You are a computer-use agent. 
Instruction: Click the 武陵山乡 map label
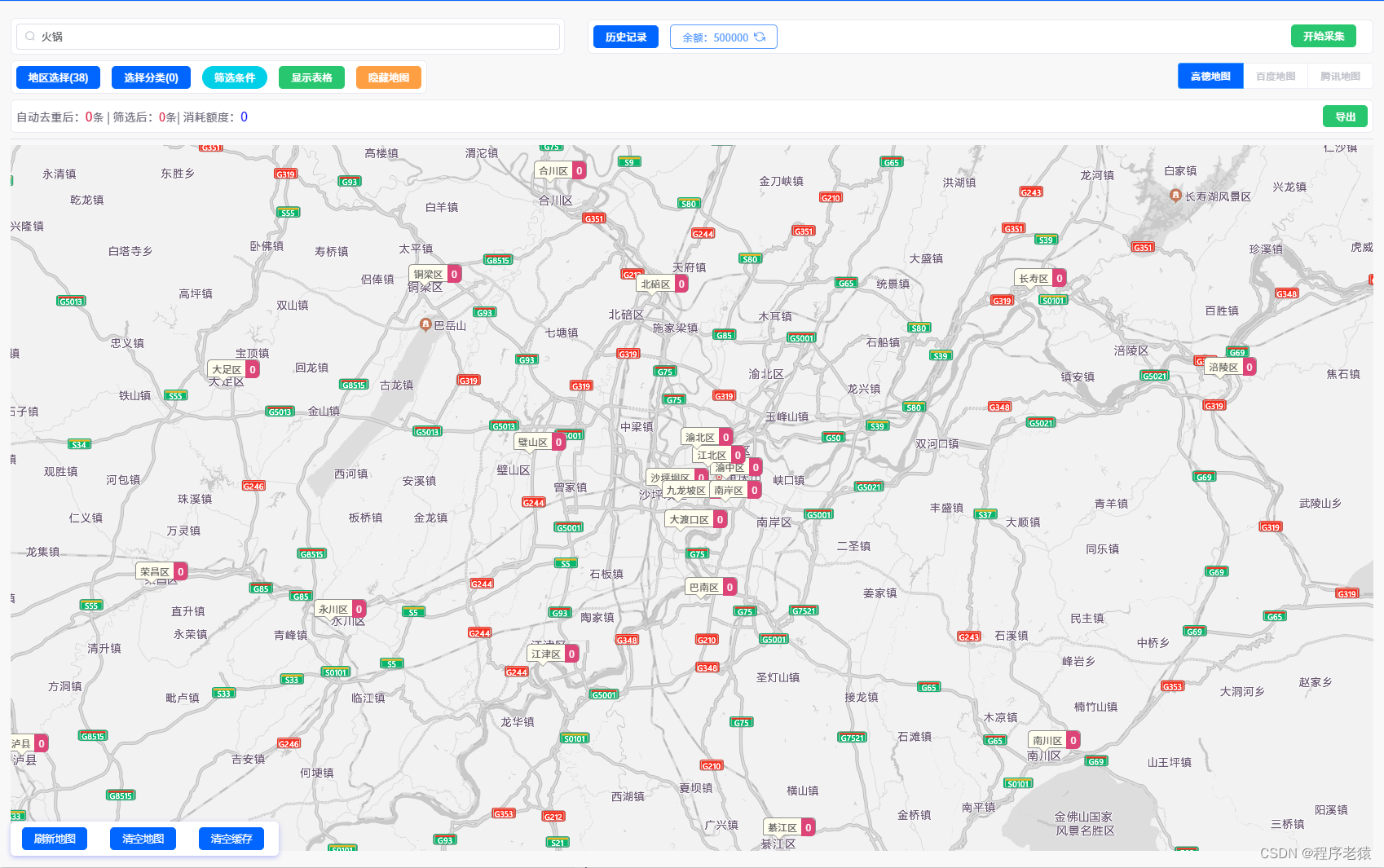click(1320, 504)
